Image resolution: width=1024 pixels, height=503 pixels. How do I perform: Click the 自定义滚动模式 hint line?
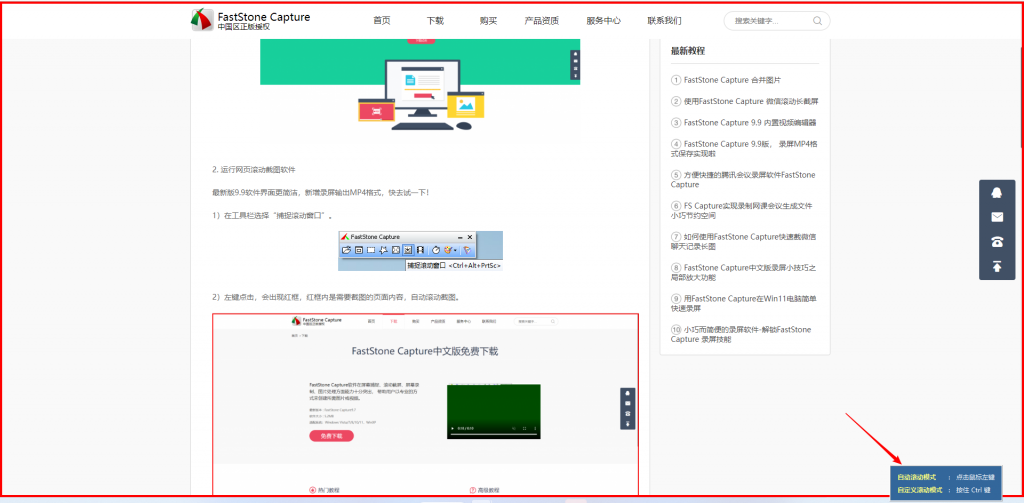[944, 490]
